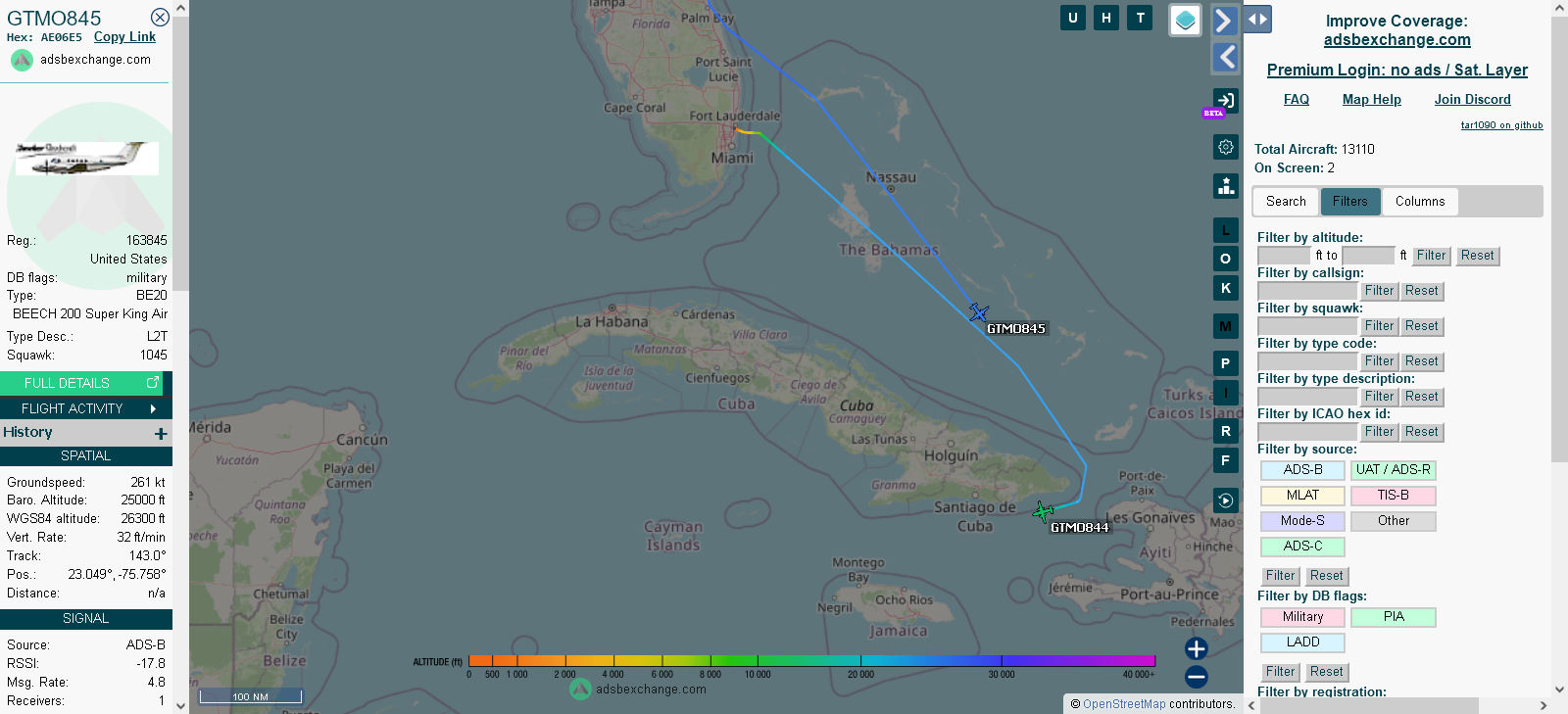Screen dimensions: 1568x714
Task: Click the T map toggle button
Action: click(1140, 18)
